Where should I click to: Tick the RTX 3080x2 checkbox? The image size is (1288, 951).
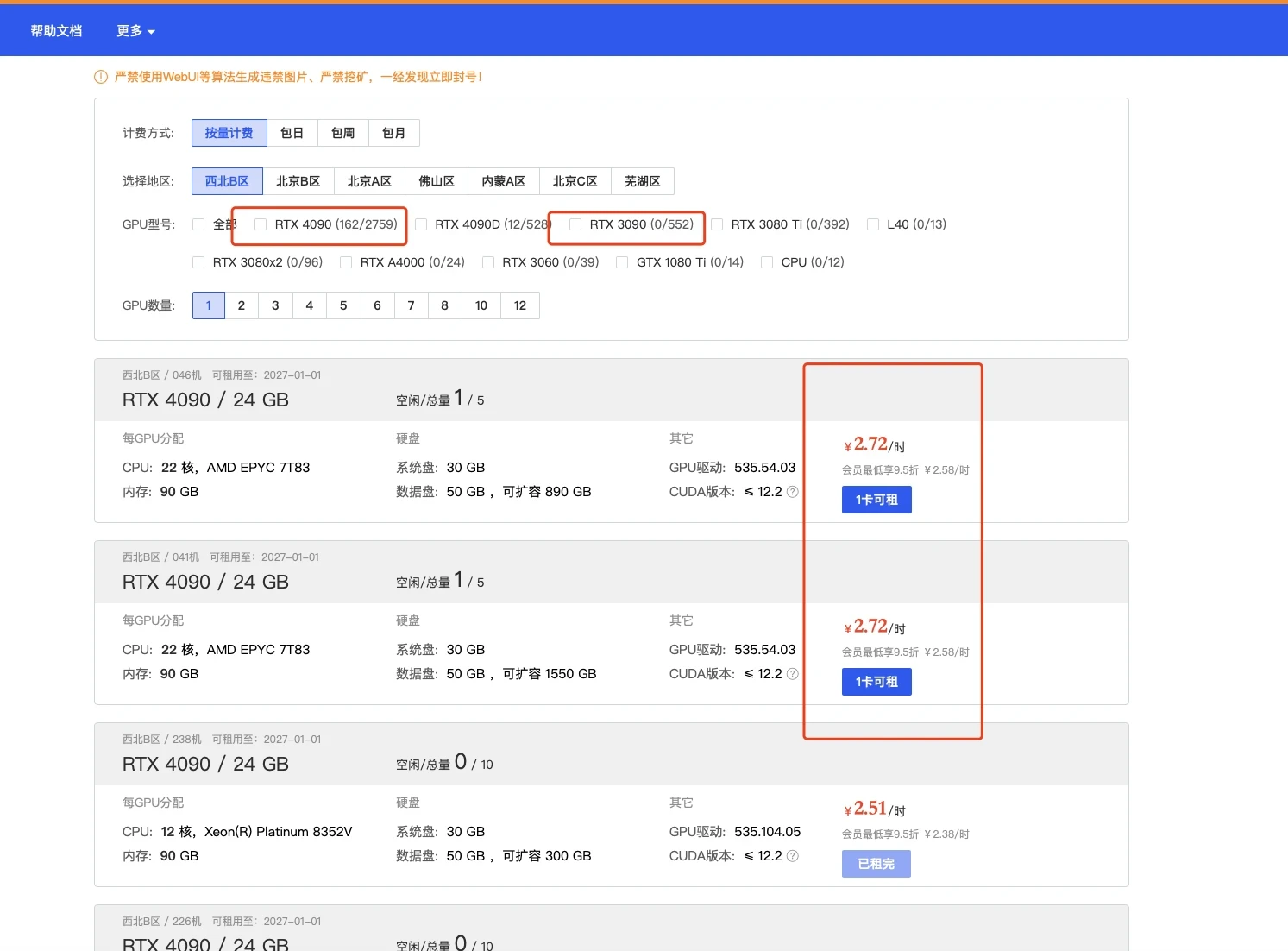pyautogui.click(x=198, y=262)
